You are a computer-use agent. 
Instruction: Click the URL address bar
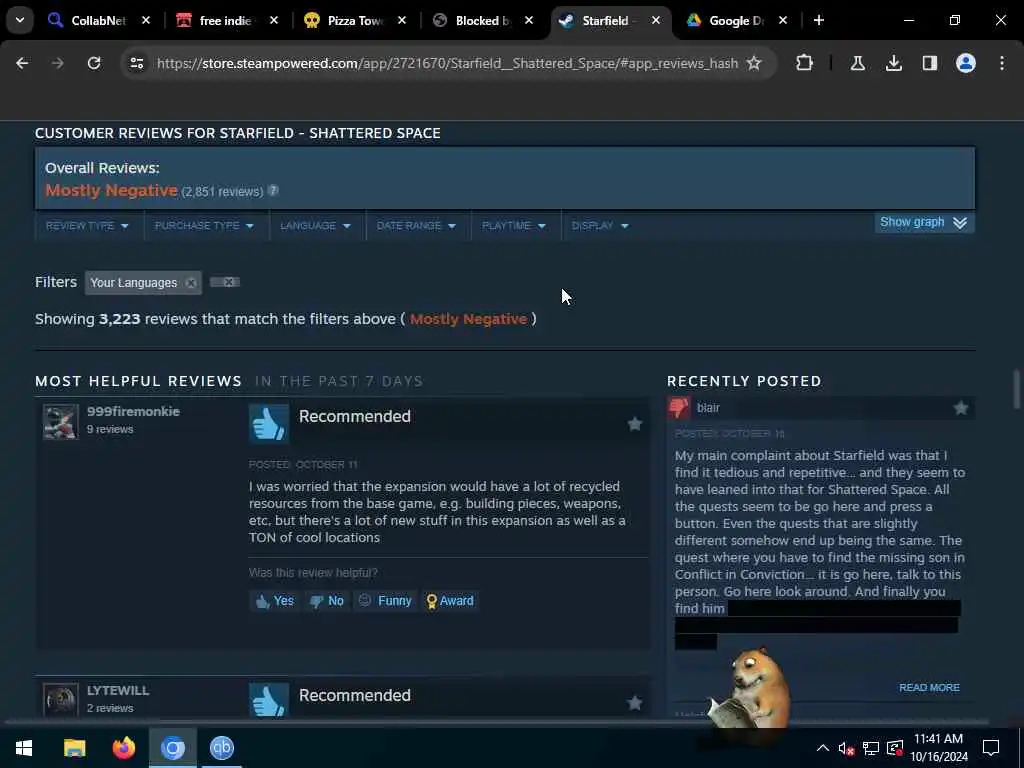pos(447,63)
